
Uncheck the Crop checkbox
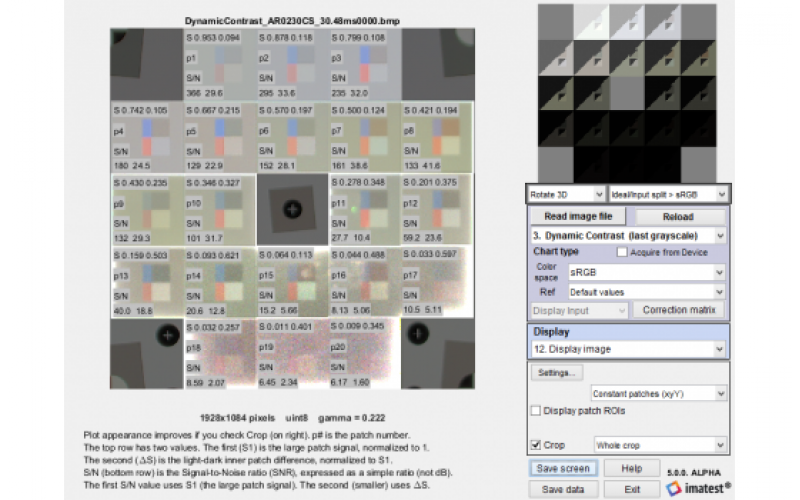click(x=536, y=445)
